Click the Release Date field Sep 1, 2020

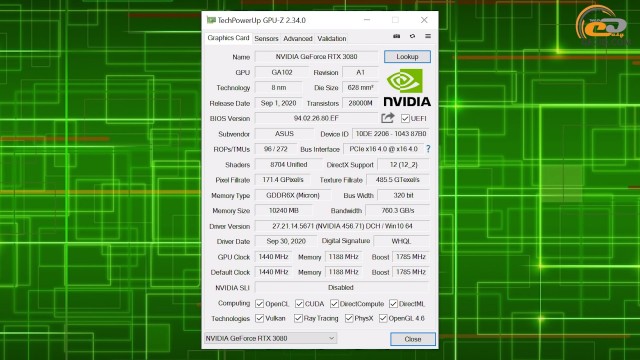279,103
